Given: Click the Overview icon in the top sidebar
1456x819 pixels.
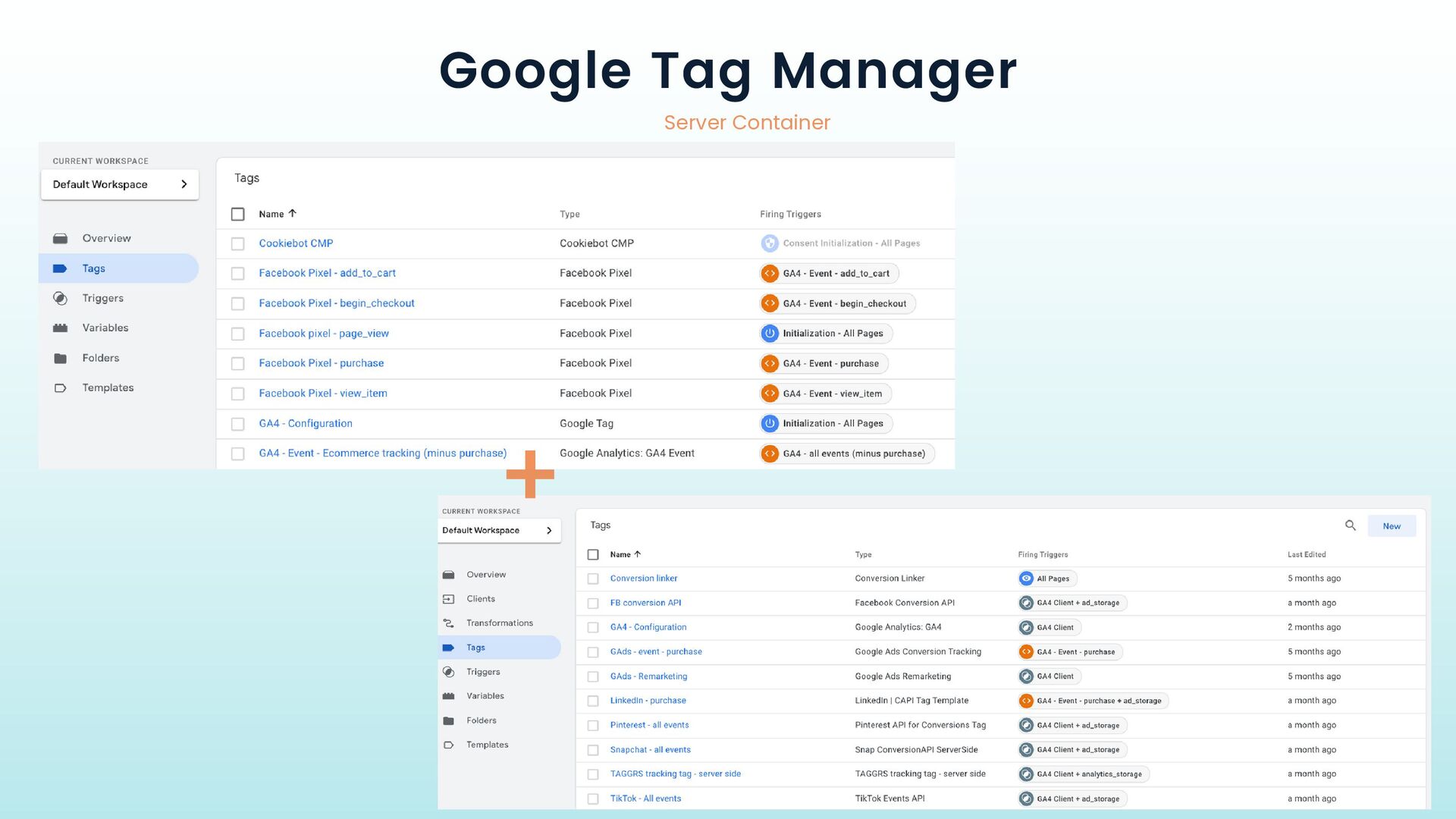Looking at the screenshot, I should [61, 239].
